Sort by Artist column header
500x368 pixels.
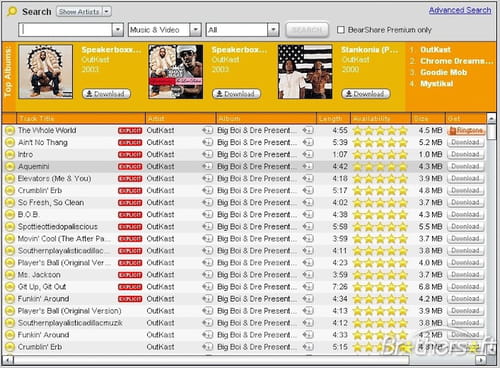(x=180, y=118)
